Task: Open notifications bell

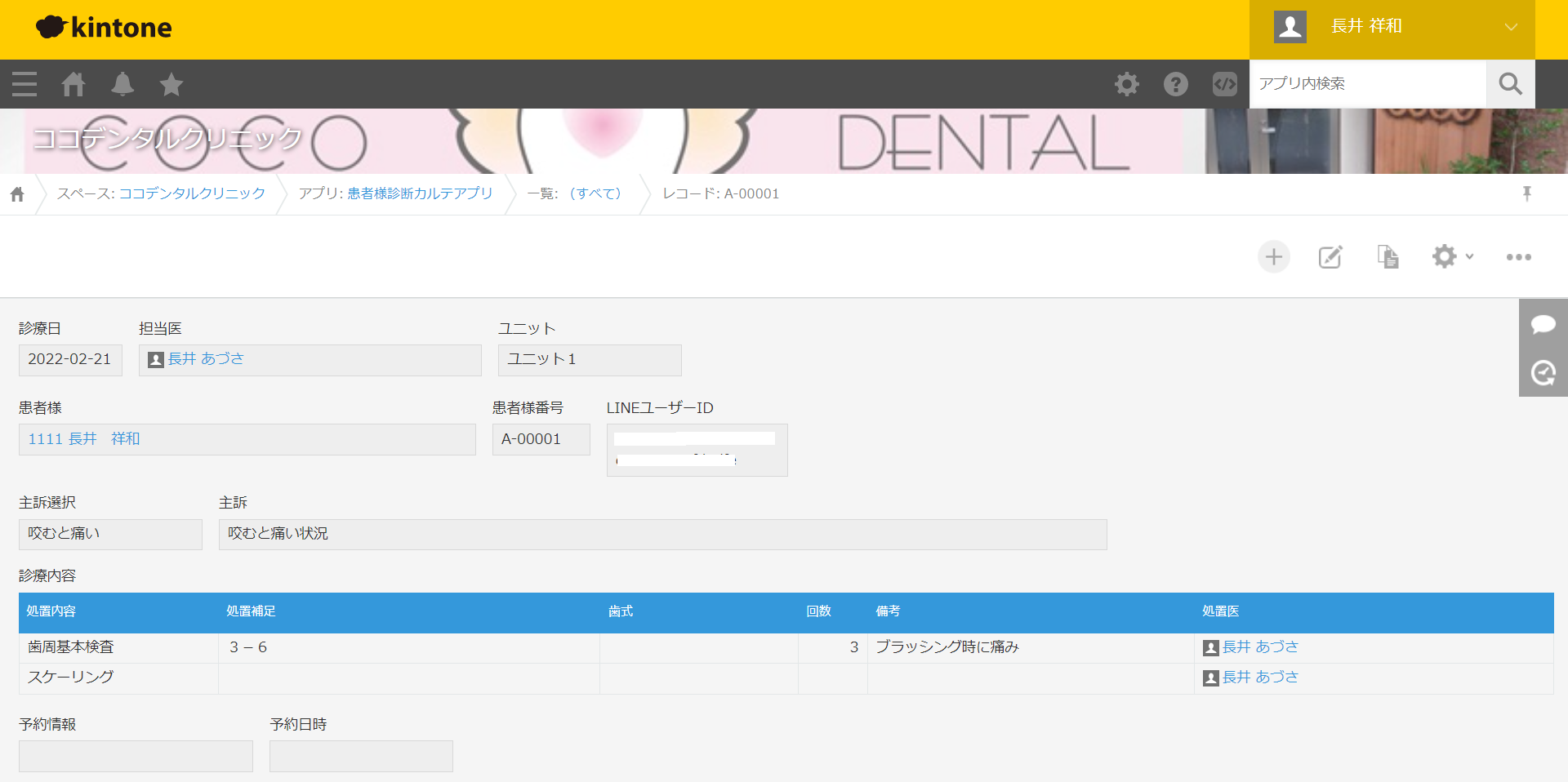Action: click(x=122, y=84)
